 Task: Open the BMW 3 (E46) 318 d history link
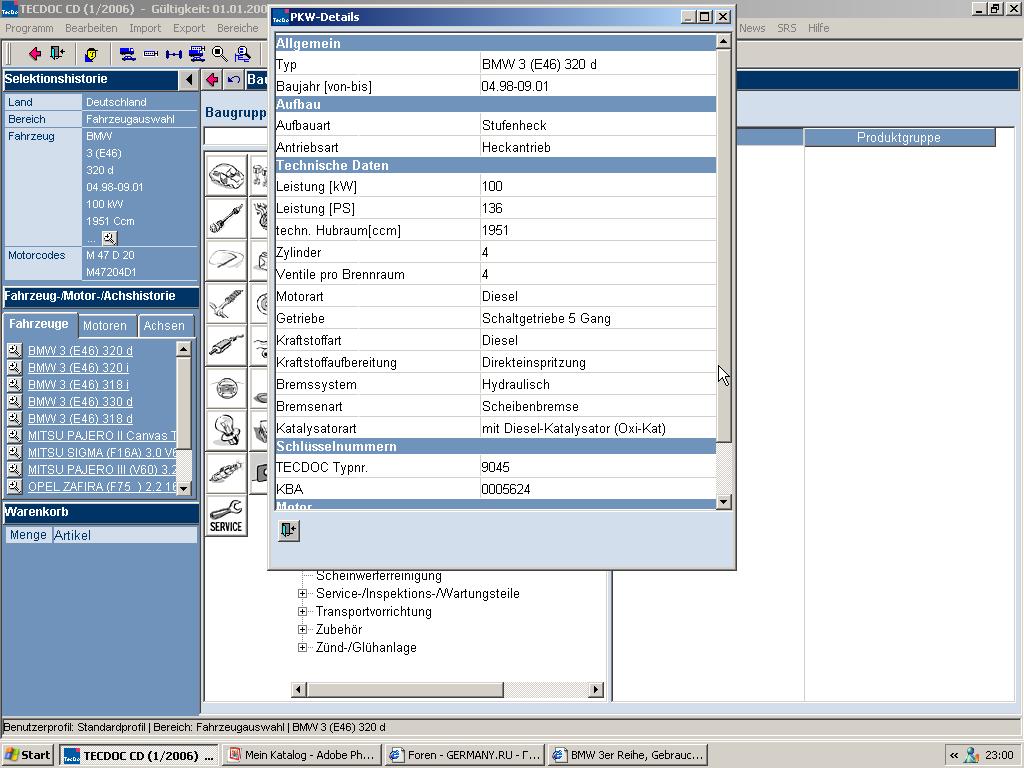(80, 419)
